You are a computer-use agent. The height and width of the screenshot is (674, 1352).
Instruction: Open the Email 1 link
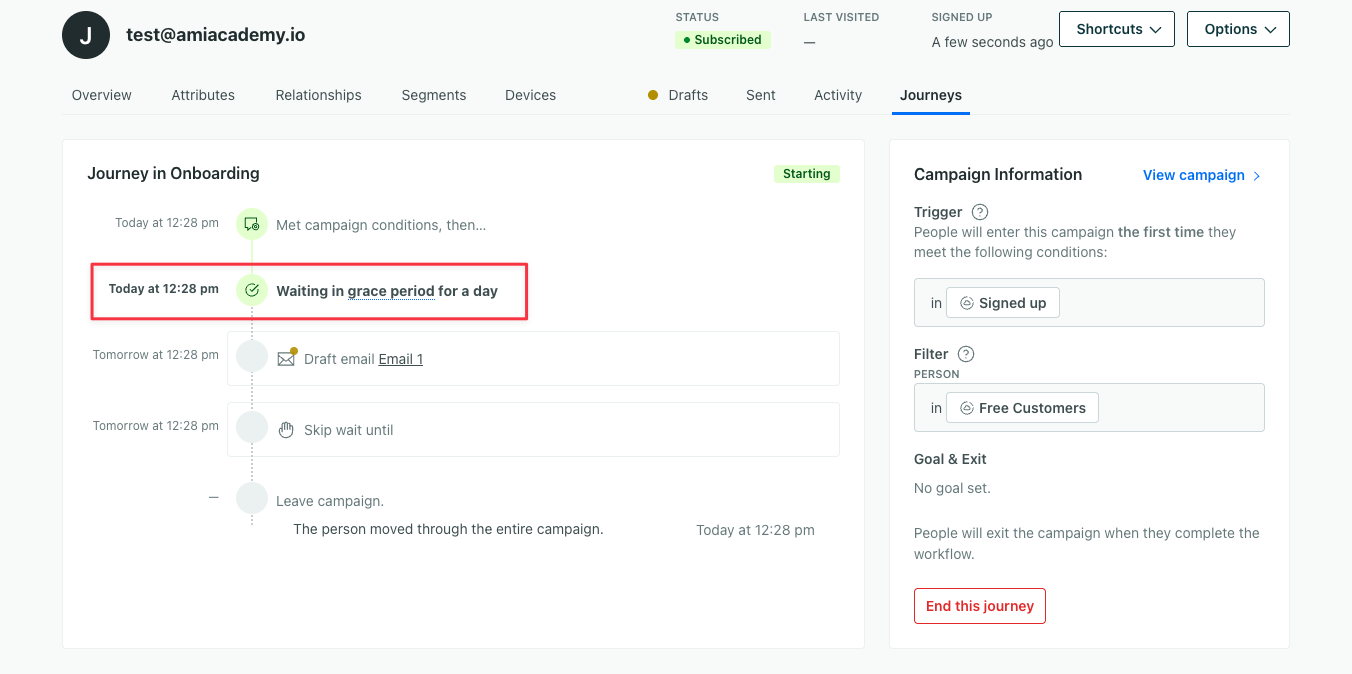[400, 358]
